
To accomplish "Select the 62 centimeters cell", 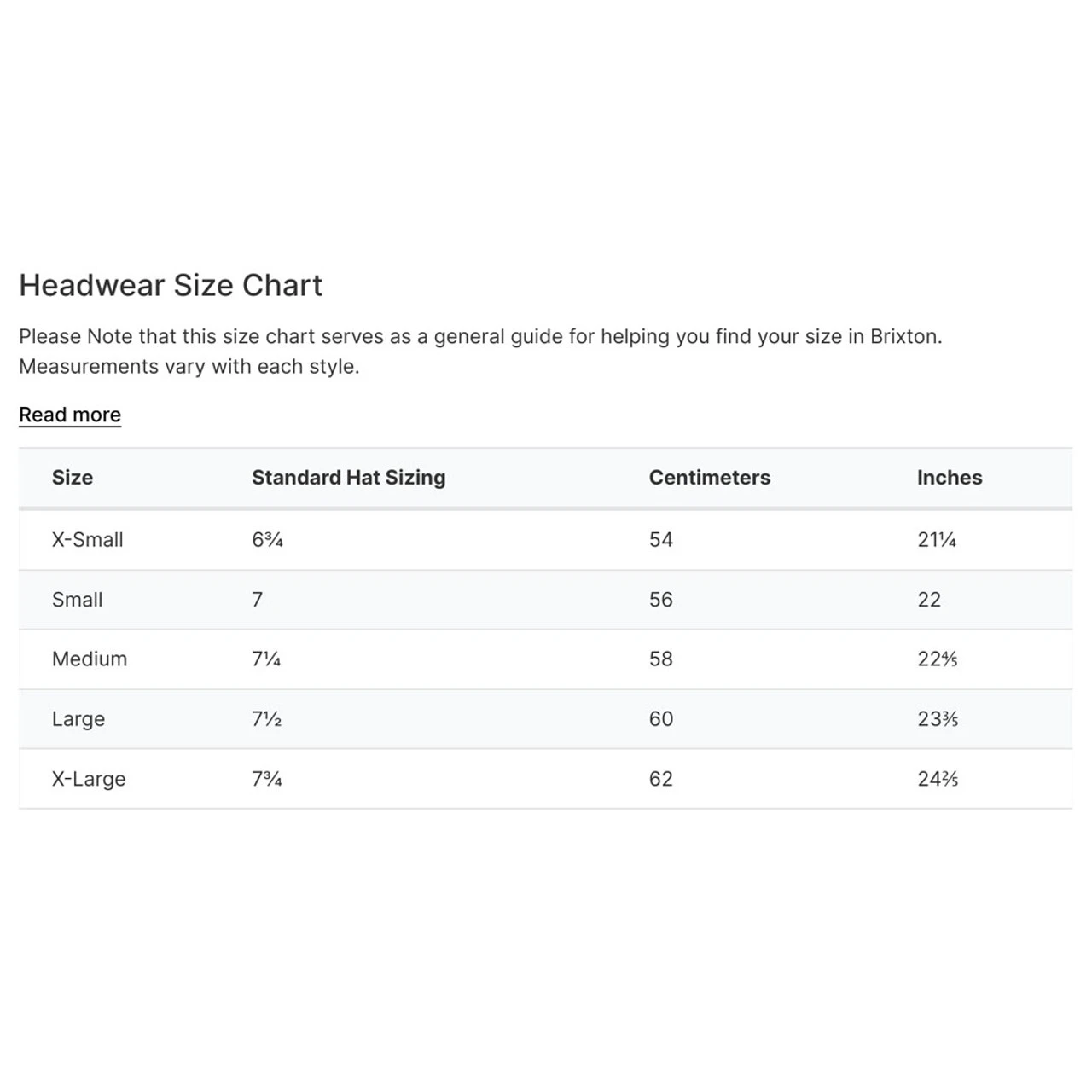I will tap(660, 779).
